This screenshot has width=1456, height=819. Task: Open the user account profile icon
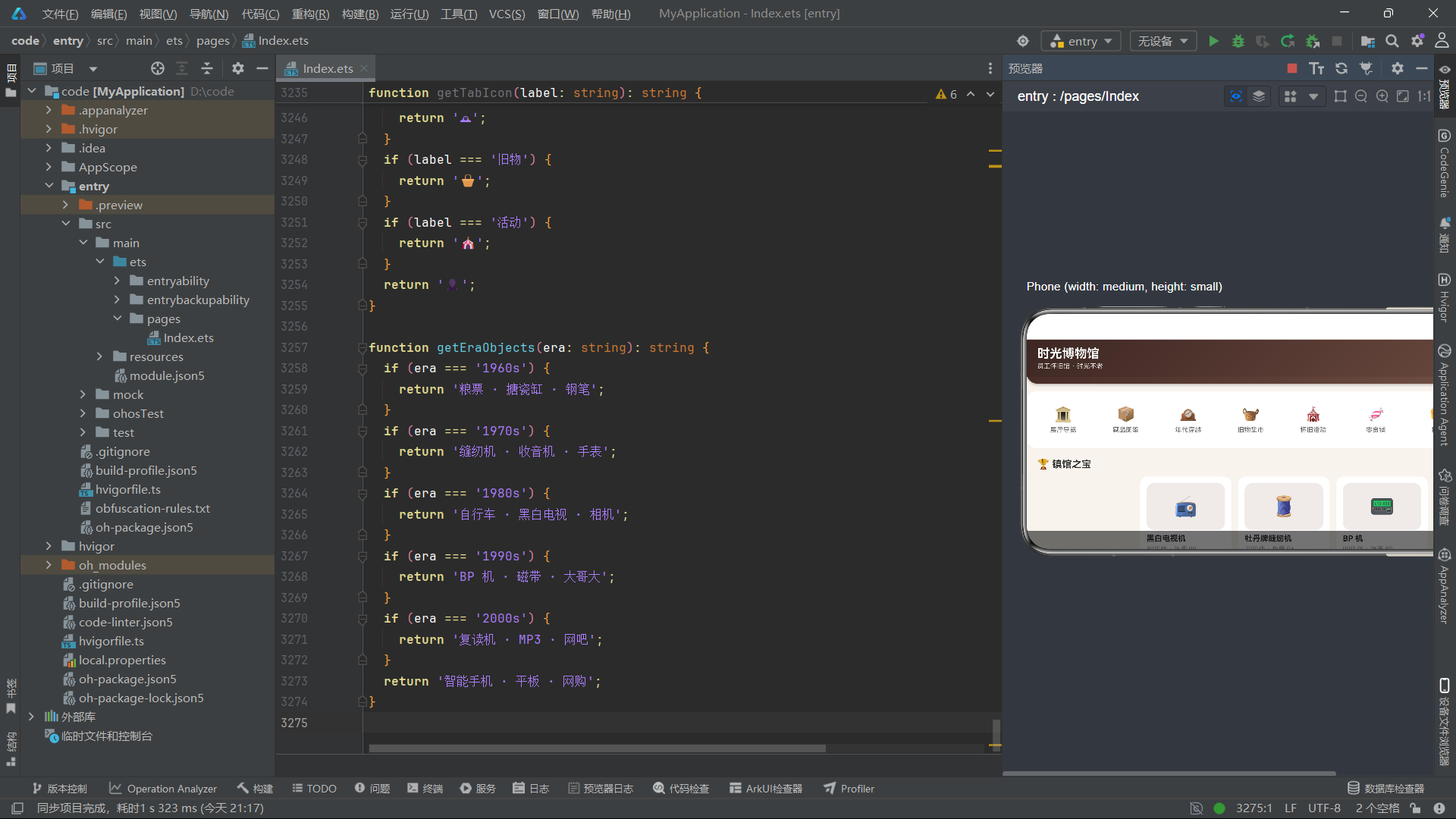(x=1442, y=41)
